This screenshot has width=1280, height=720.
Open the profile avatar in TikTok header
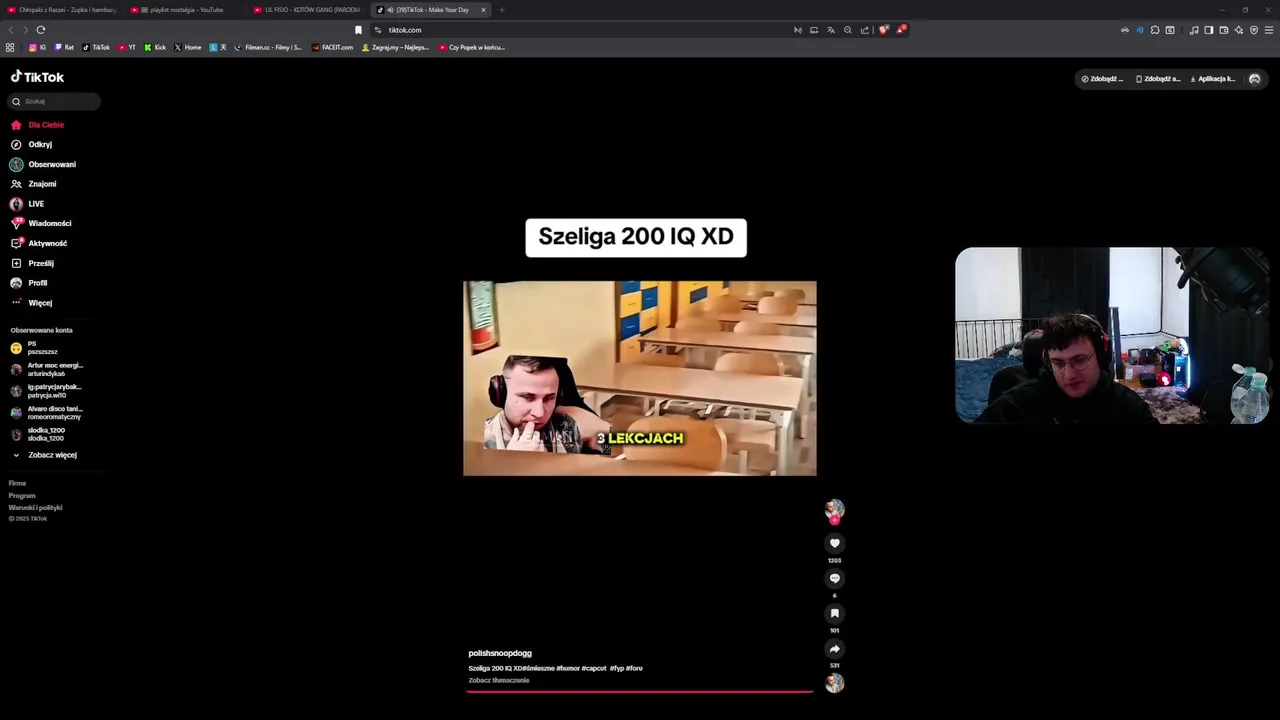pos(1255,79)
